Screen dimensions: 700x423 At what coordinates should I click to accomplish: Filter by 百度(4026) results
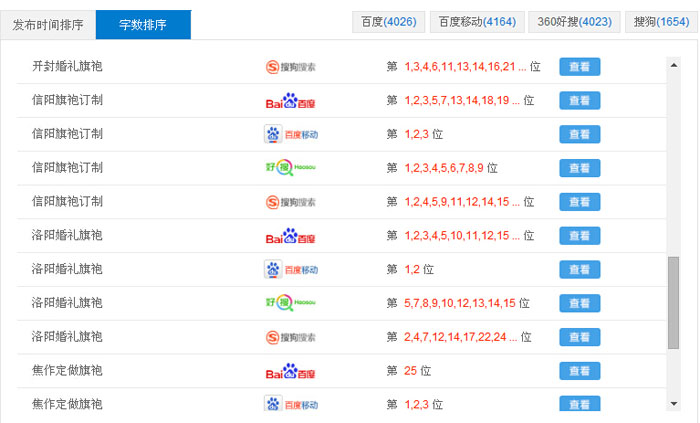(388, 22)
